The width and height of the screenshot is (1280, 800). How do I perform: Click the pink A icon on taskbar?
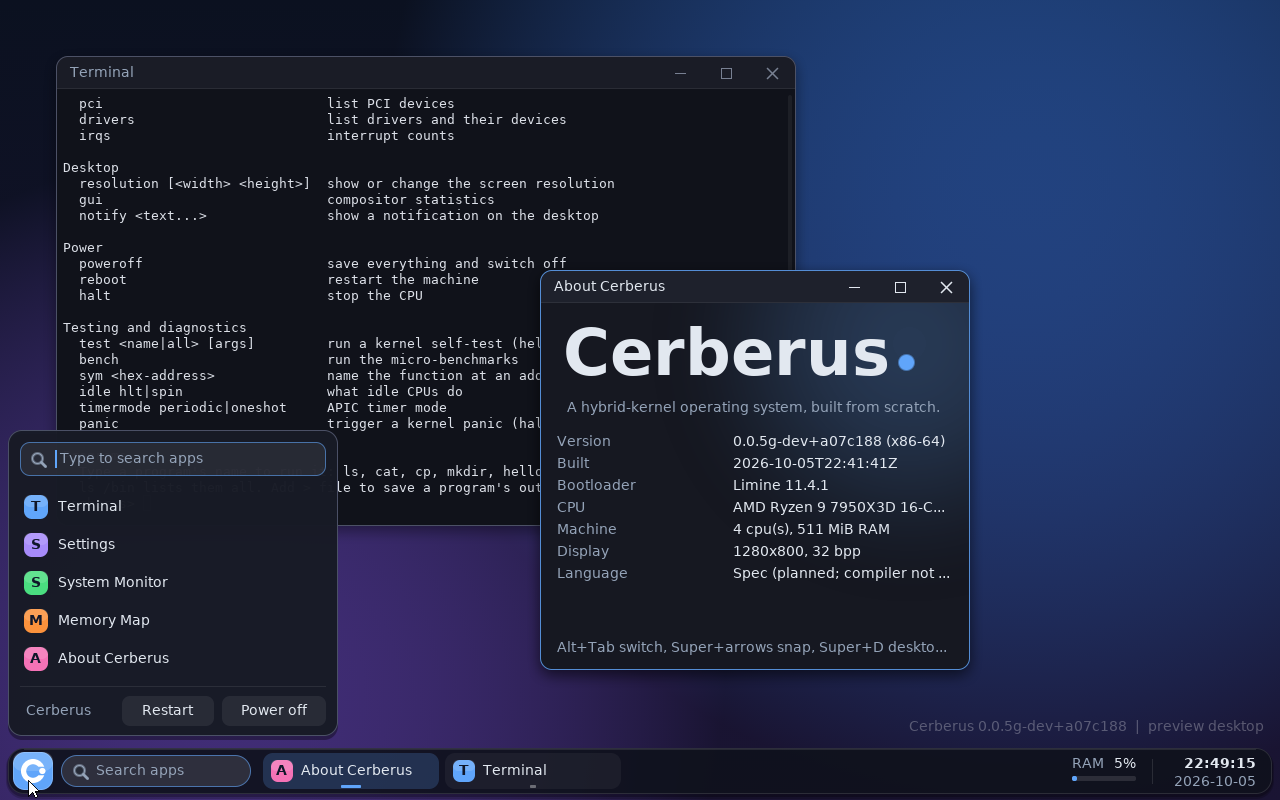click(x=282, y=770)
